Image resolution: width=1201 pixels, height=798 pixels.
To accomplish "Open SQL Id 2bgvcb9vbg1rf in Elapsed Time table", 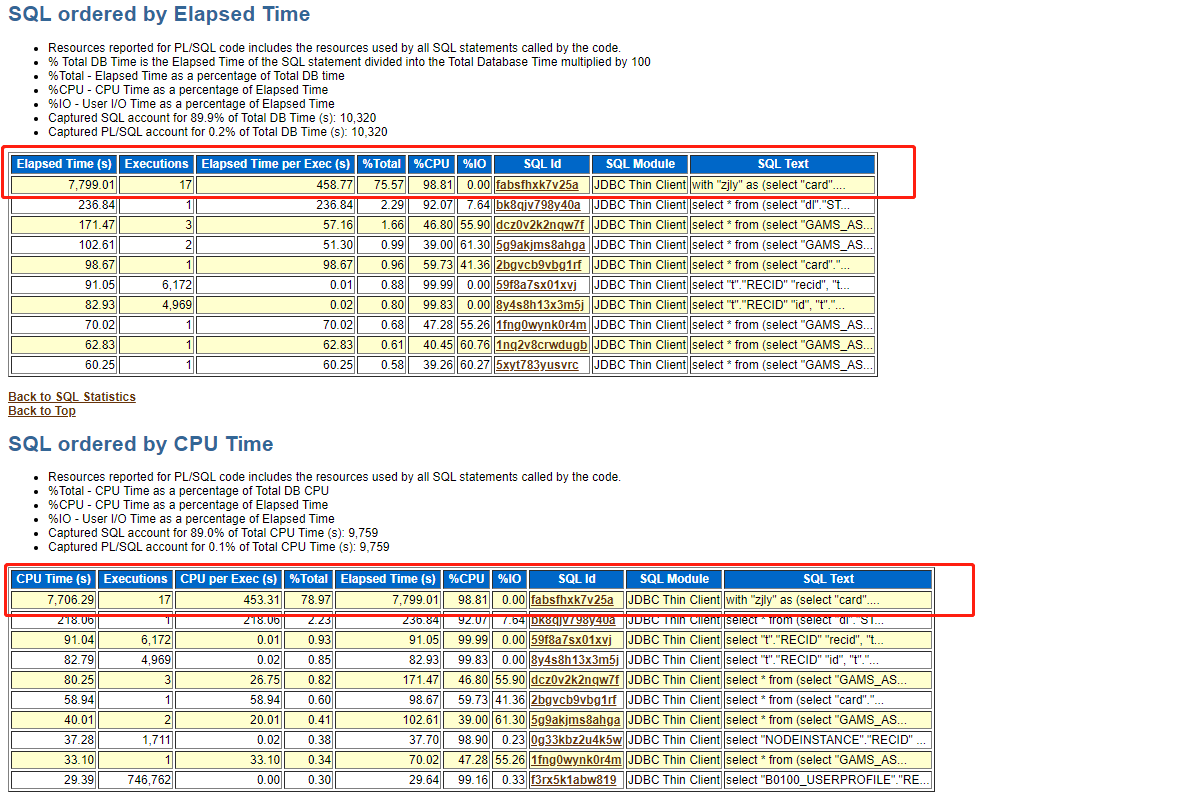I will point(537,265).
